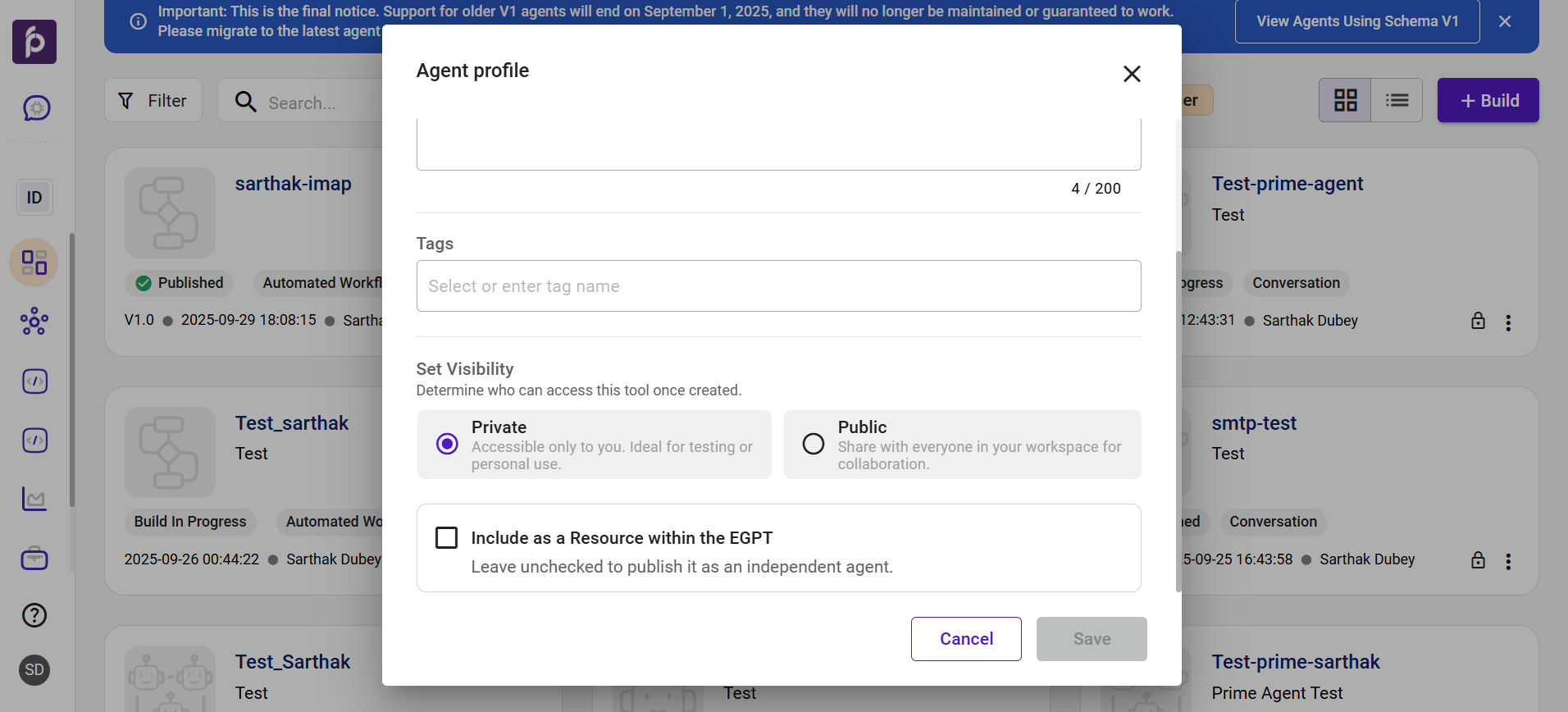Open the agents dashboard grid icon
Viewport: 1568px width, 712px height.
click(x=34, y=262)
